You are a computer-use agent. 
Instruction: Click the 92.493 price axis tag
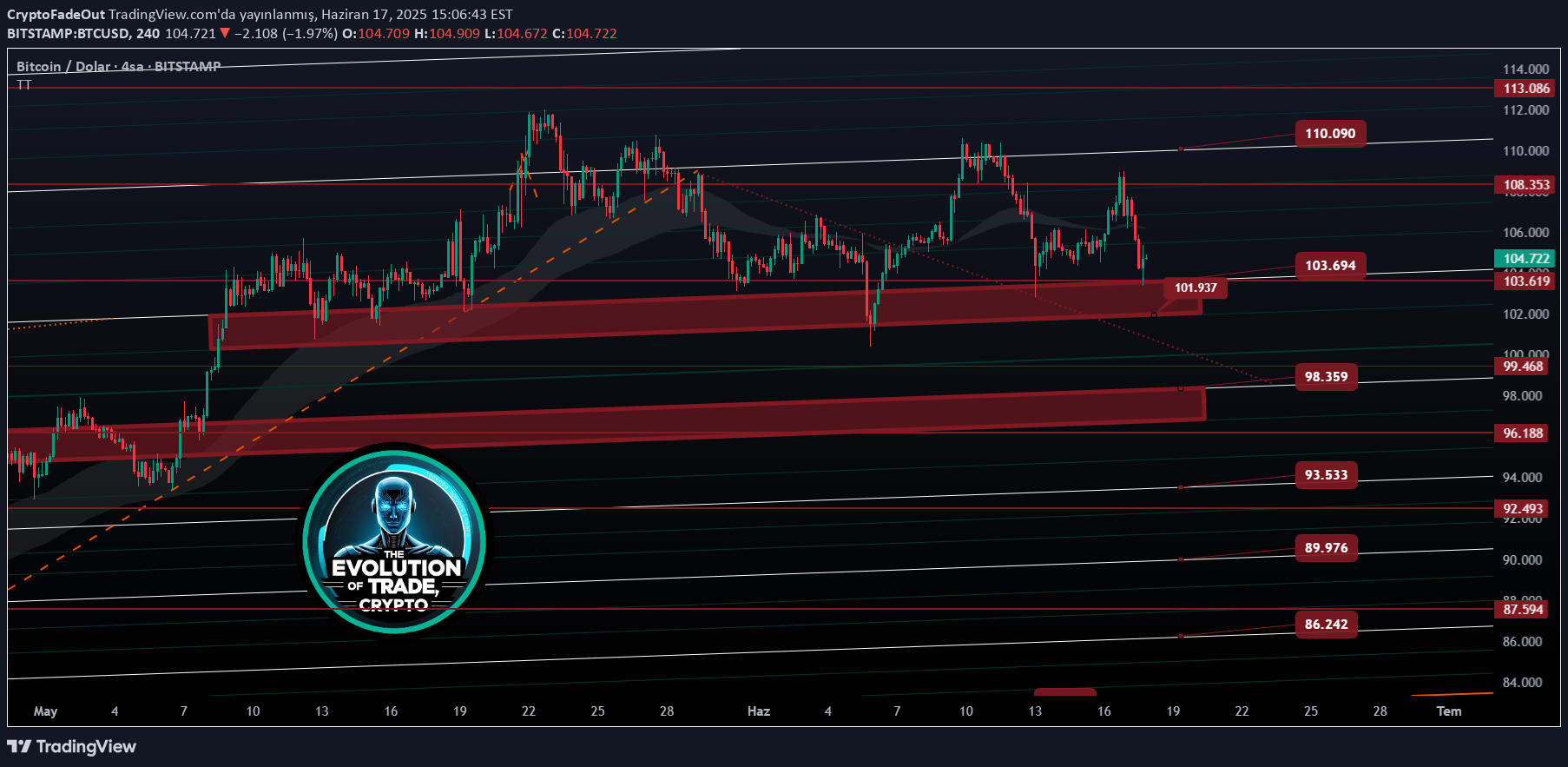1523,509
